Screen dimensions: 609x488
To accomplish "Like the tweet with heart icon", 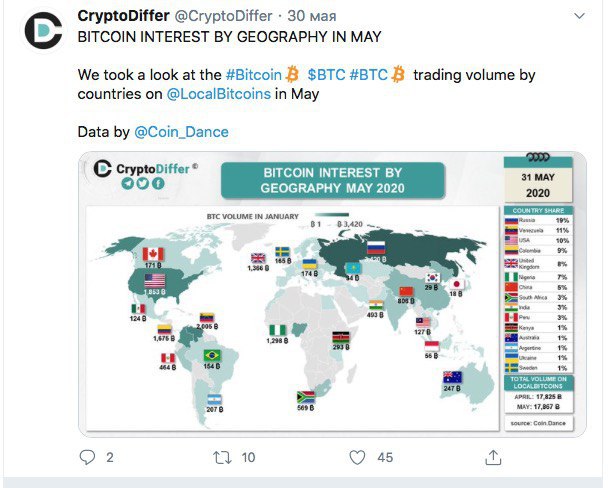I will (356, 457).
